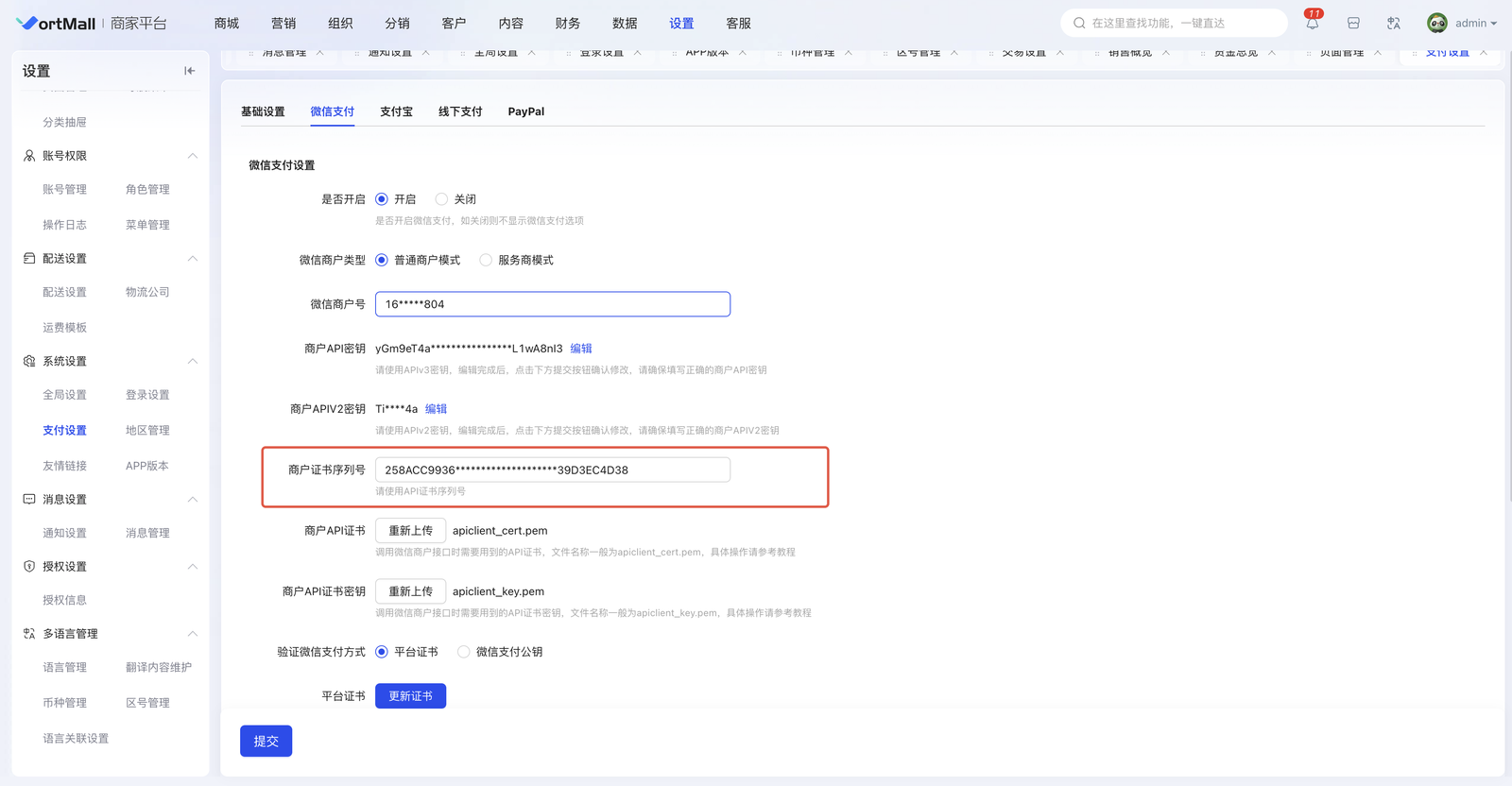Collapse the 配送设置 section
The width and height of the screenshot is (1512, 786).
tap(192, 259)
